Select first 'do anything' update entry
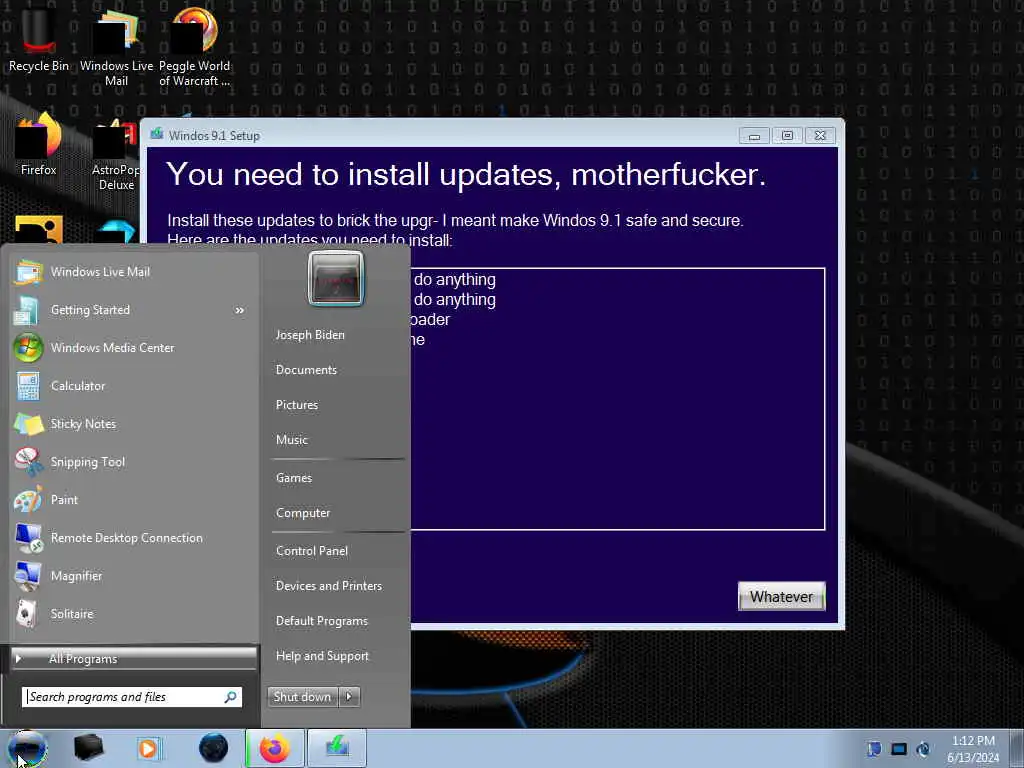Image resolution: width=1024 pixels, height=768 pixels. click(x=454, y=280)
